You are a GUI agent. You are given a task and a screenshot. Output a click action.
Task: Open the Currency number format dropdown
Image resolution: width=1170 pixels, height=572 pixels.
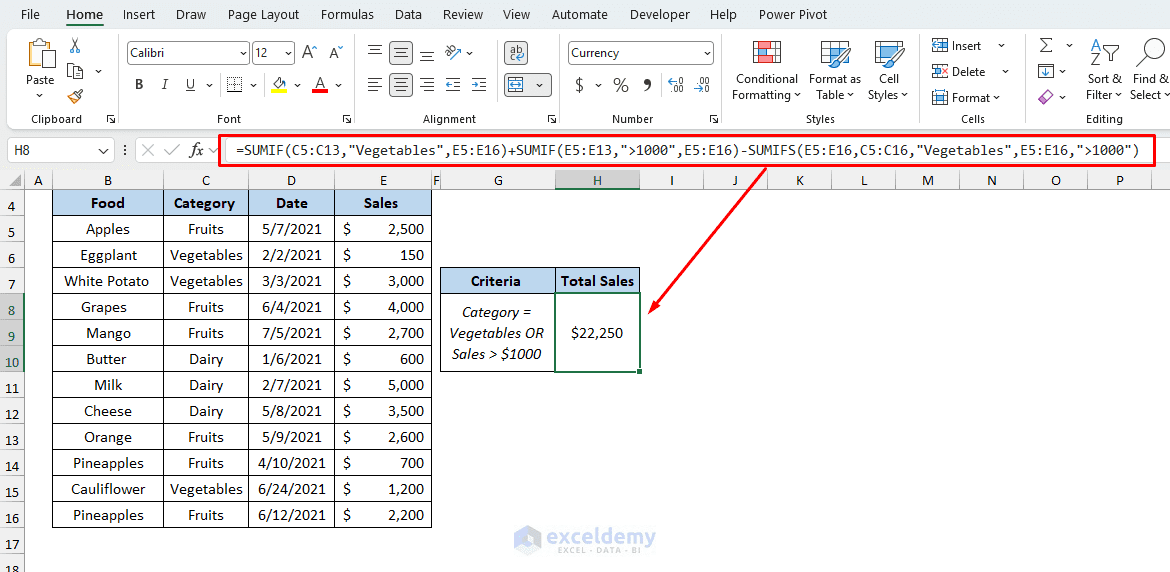[707, 53]
